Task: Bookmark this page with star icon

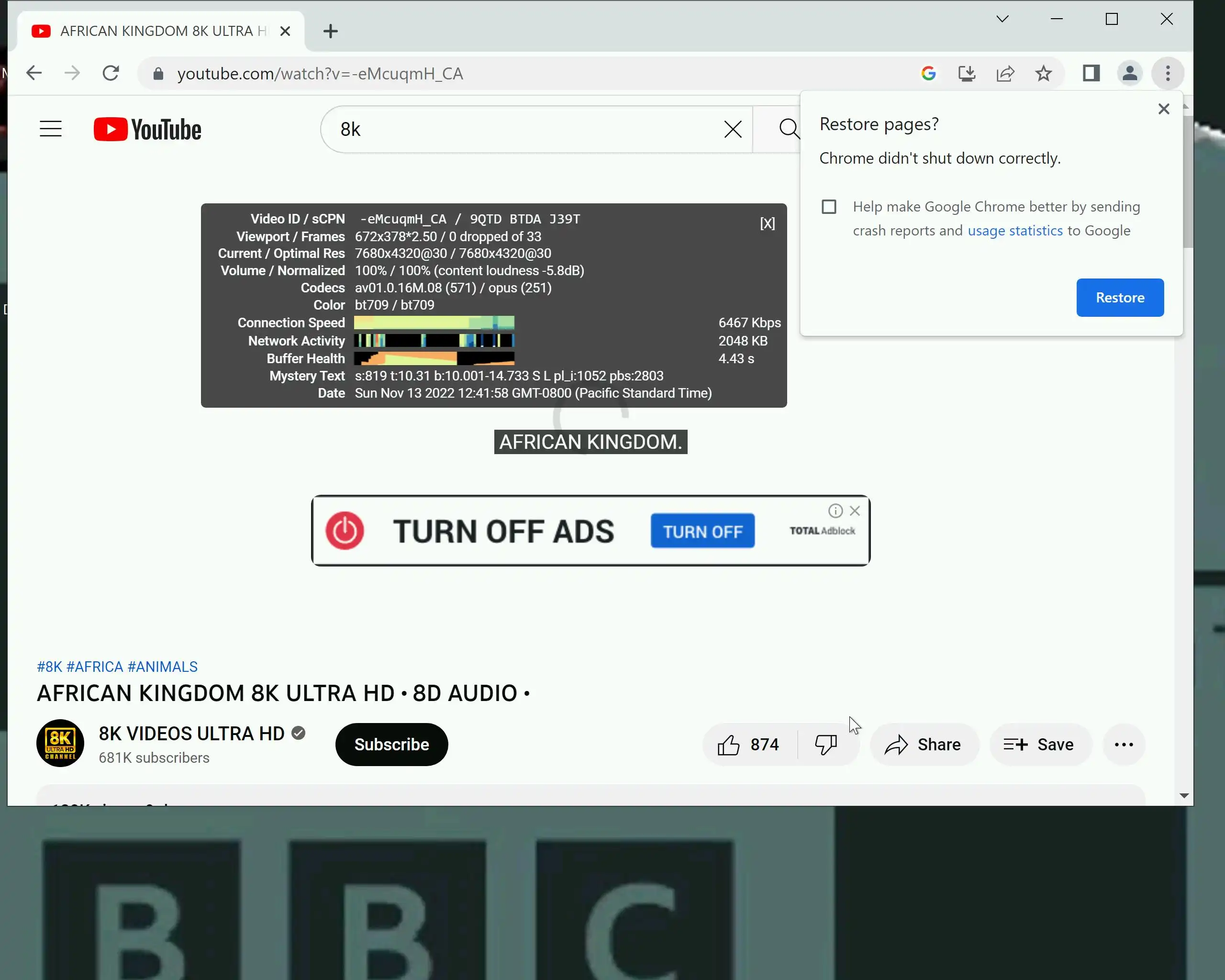Action: click(1043, 73)
